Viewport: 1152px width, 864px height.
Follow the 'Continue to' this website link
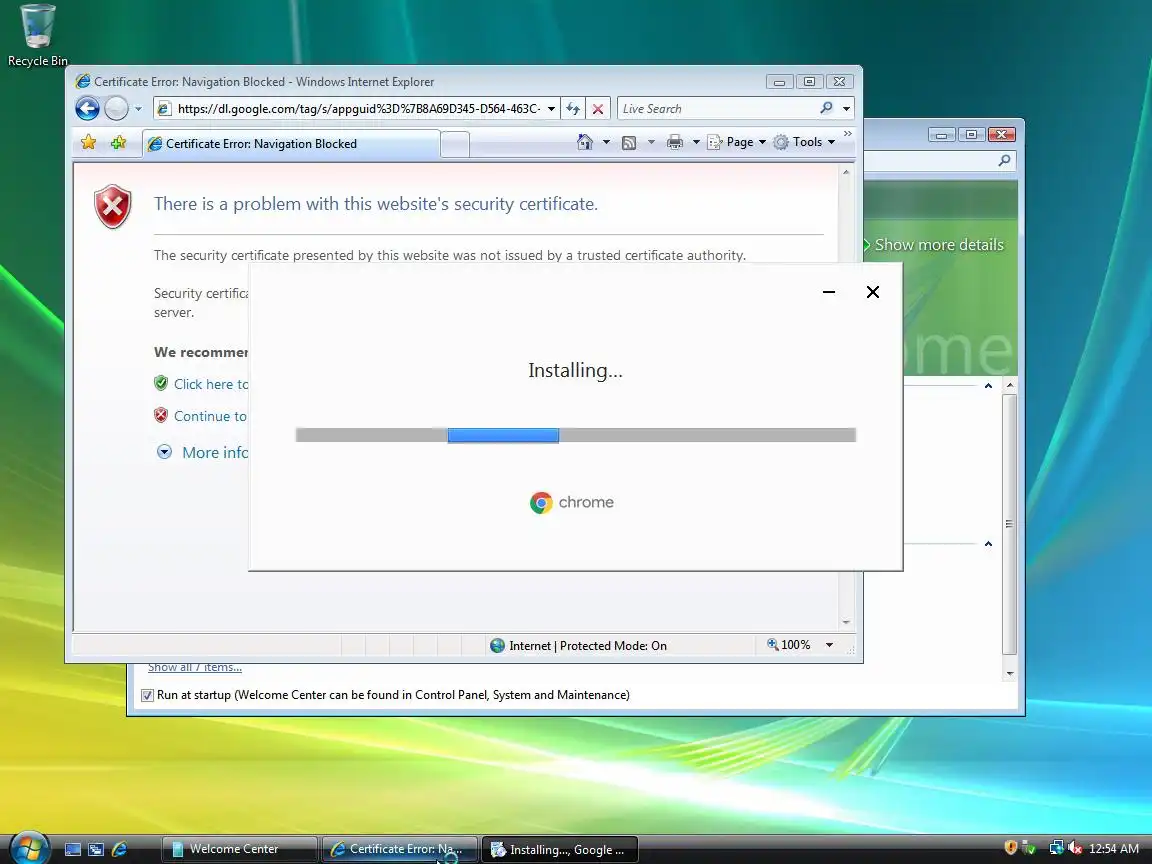coord(210,417)
